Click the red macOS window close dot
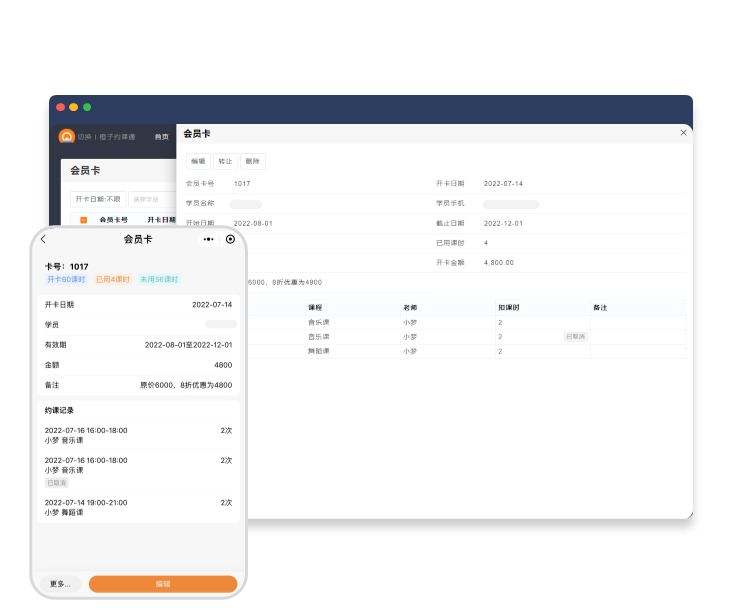 point(60,107)
